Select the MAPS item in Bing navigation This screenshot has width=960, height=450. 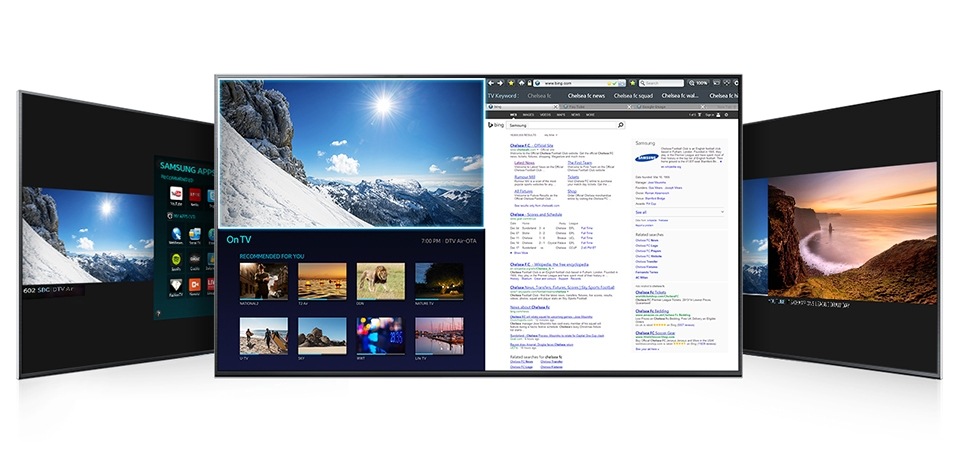pyautogui.click(x=561, y=114)
